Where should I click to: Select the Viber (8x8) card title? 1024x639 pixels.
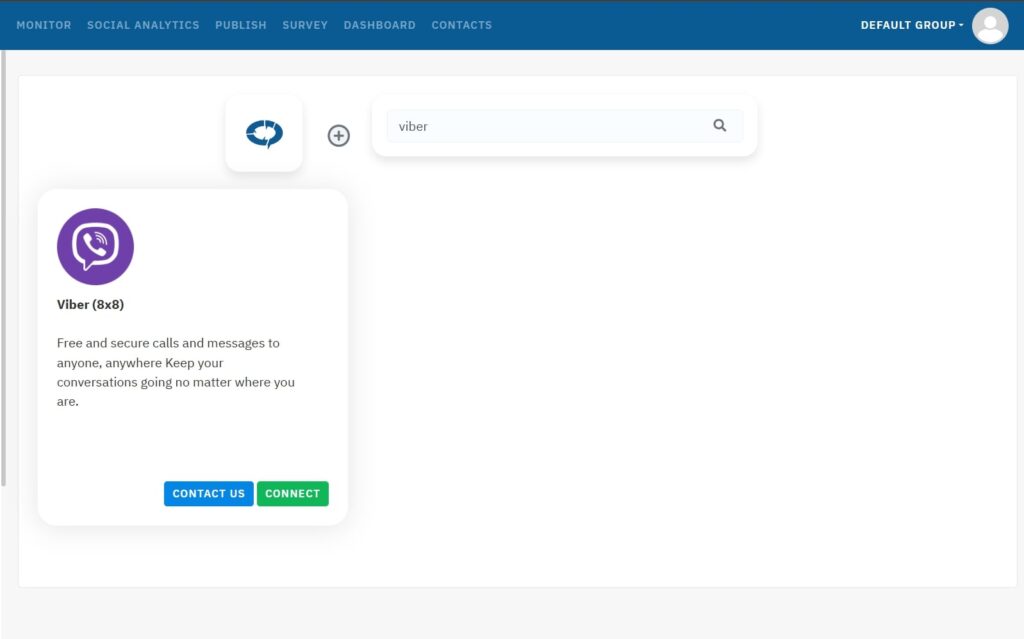click(x=90, y=305)
